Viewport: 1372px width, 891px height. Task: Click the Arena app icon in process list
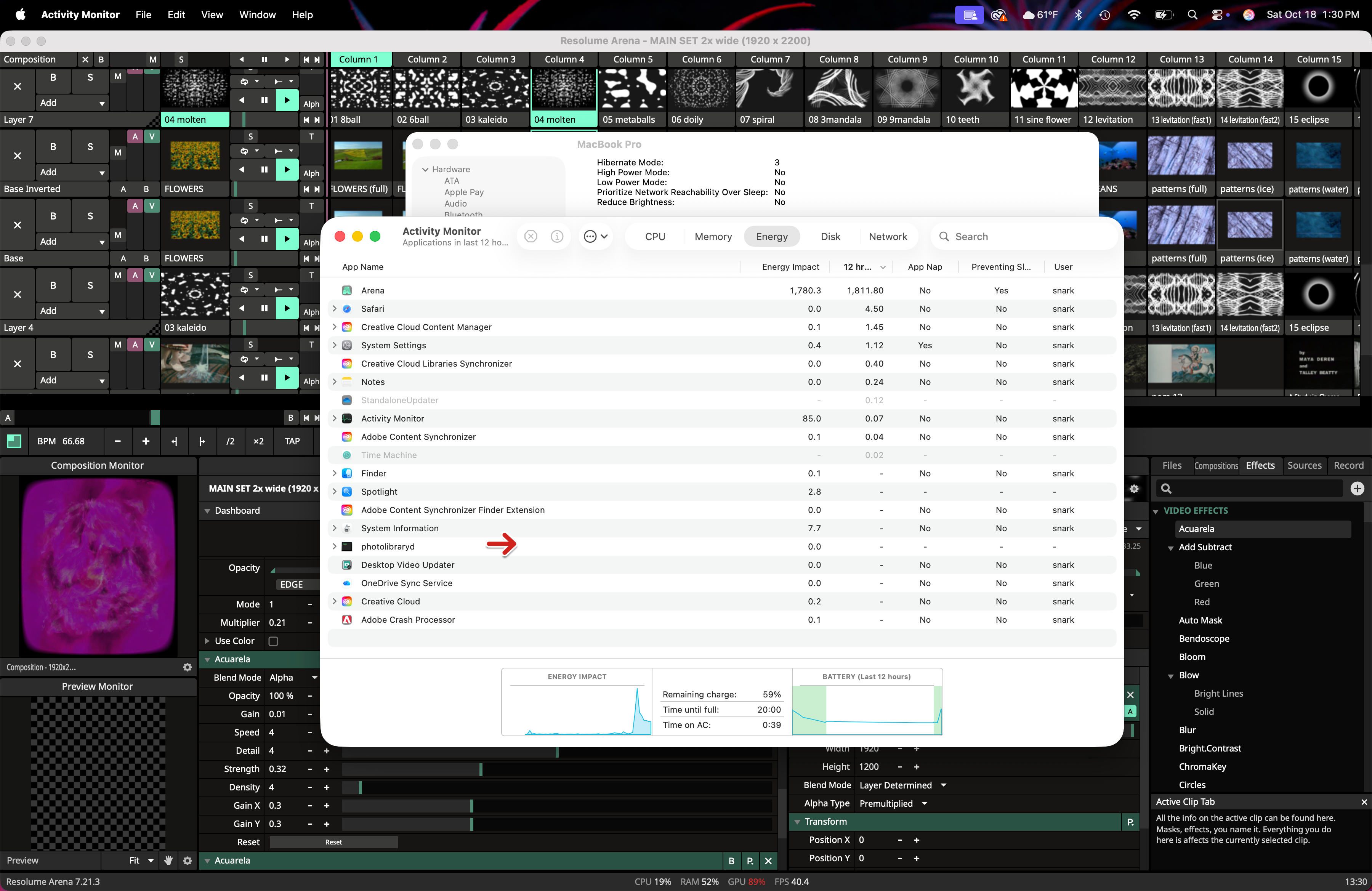click(347, 290)
